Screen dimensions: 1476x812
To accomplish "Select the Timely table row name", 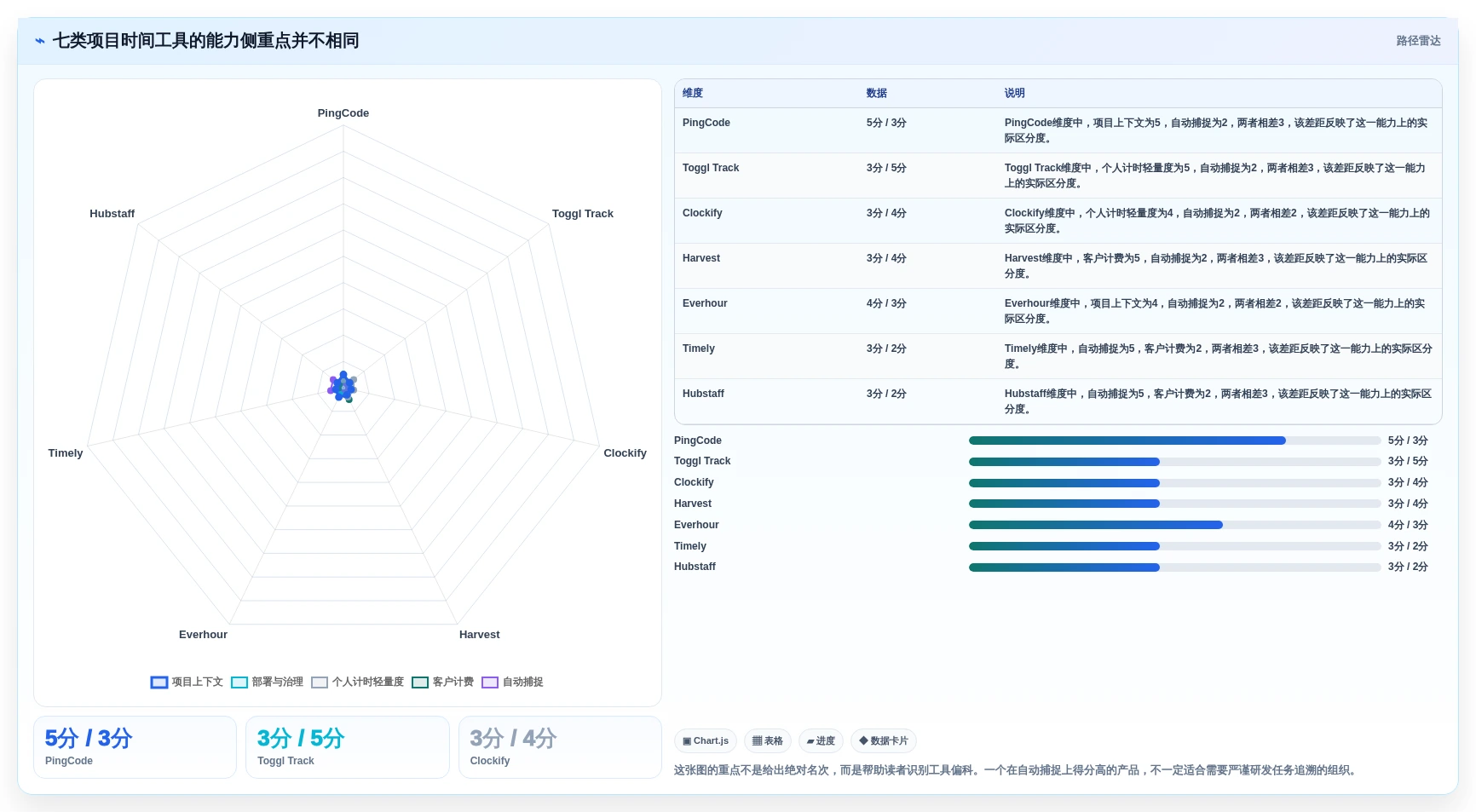I will click(699, 348).
